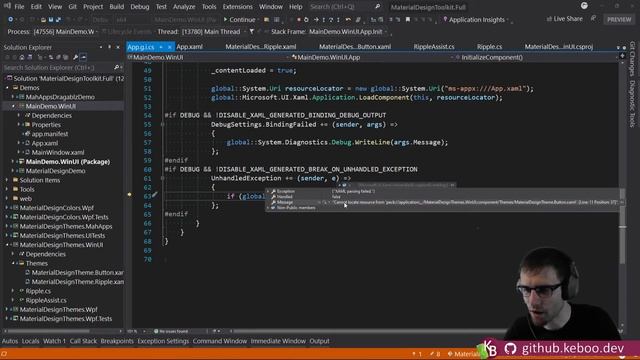
Task: Select the app.manifest file
Action: tap(50, 134)
